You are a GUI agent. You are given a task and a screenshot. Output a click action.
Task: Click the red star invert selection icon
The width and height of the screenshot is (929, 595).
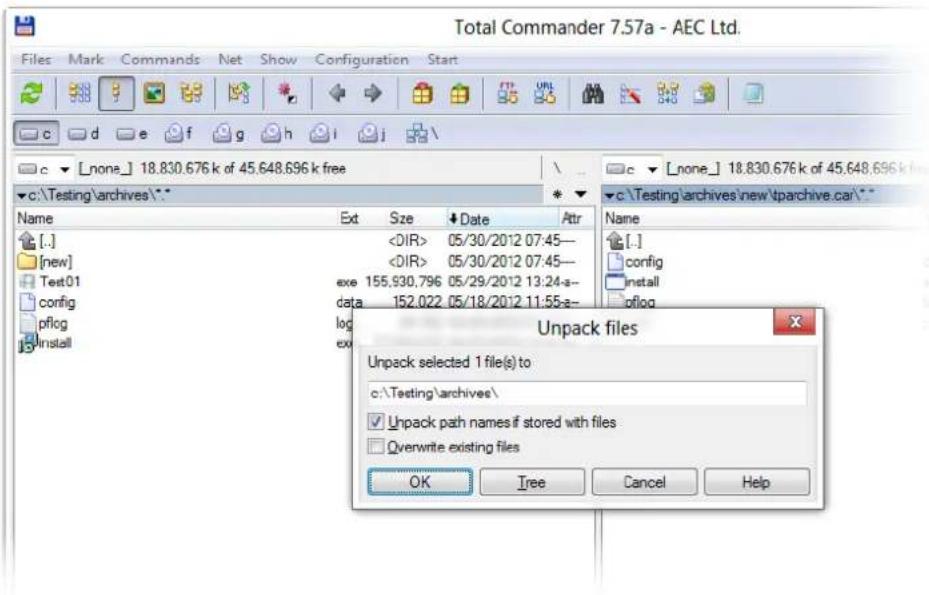pos(287,94)
